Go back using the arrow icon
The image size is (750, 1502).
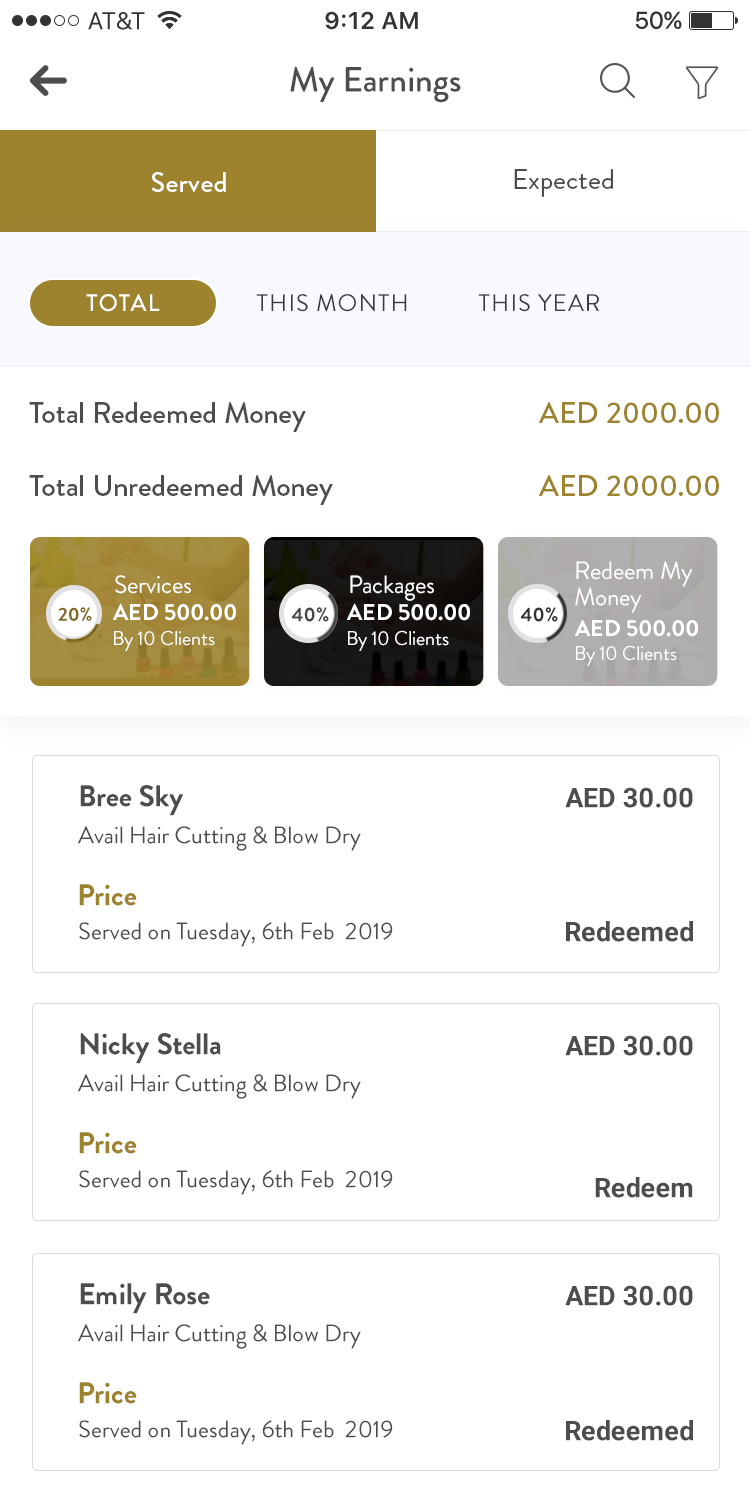(x=48, y=81)
